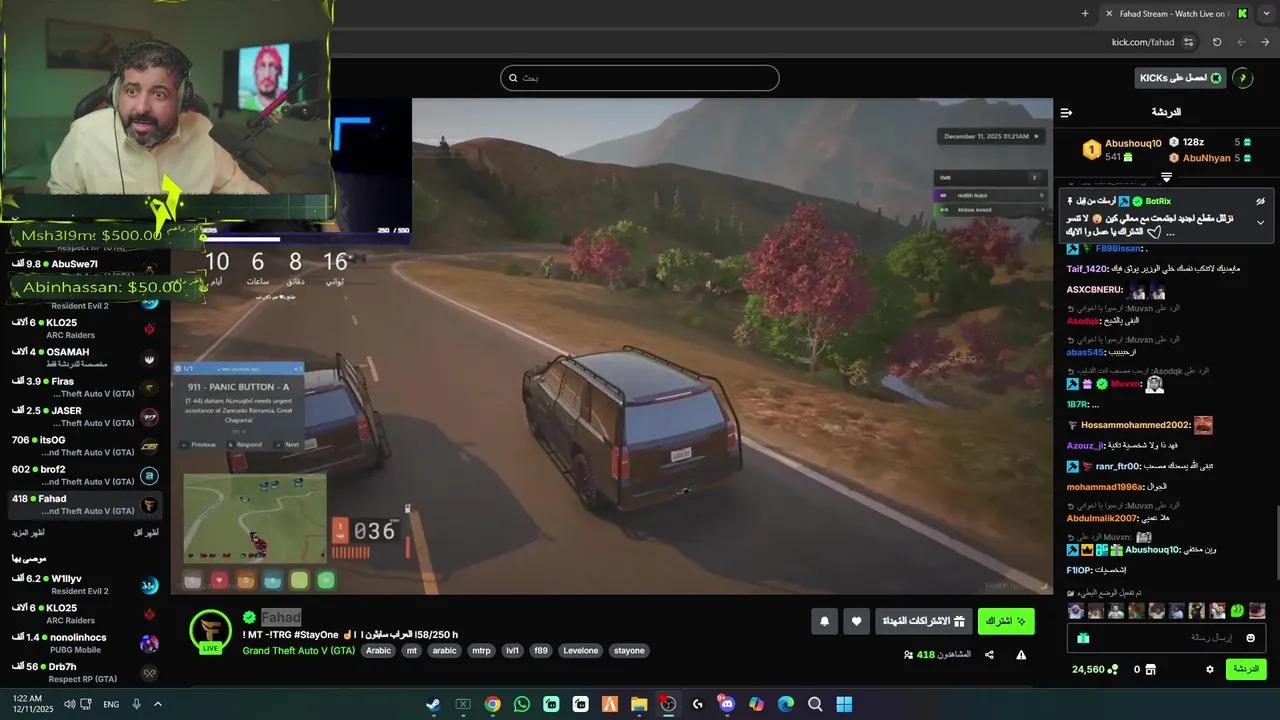Click the green subscribe button اشتراك
The image size is (1280, 720).
1006,621
